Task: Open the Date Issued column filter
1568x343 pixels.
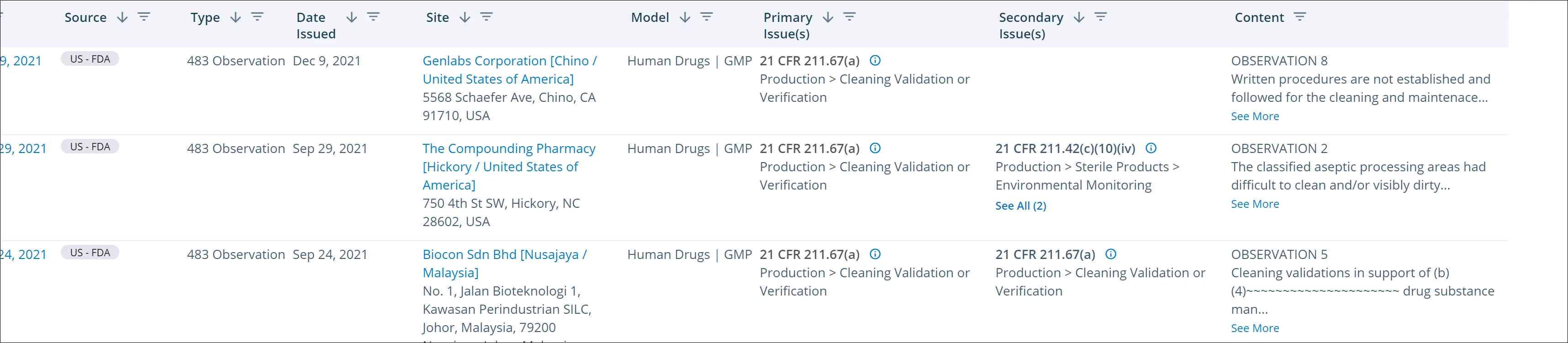Action: (x=373, y=17)
